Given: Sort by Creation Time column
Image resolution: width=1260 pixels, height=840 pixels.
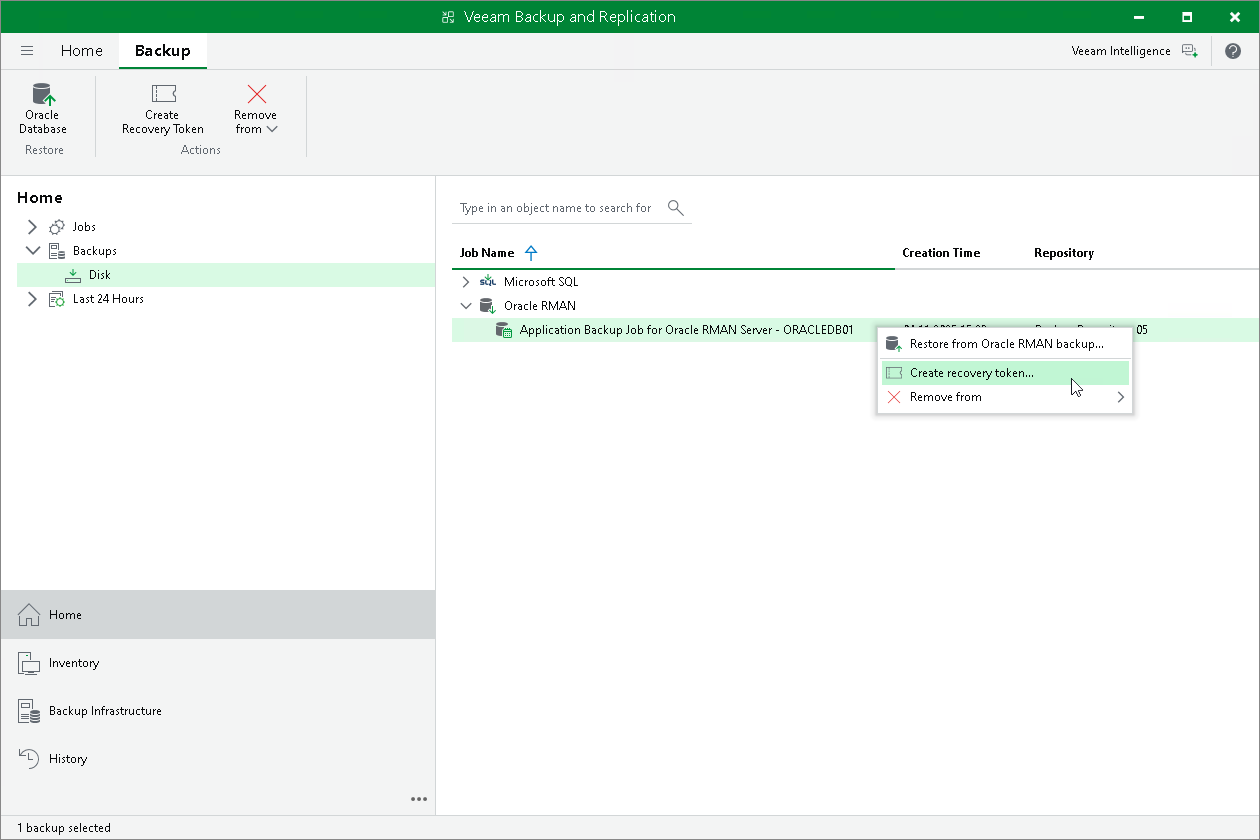Looking at the screenshot, I should tap(941, 253).
